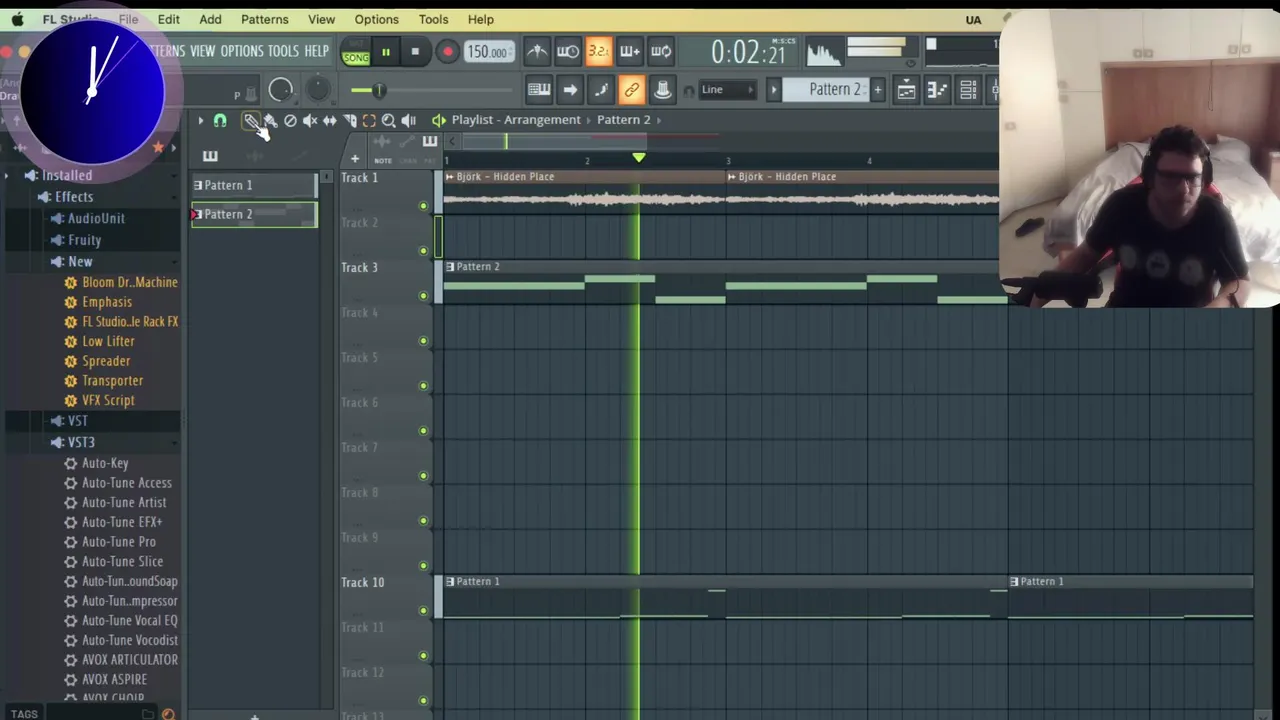Toggle the green Playlist snap magnet

[x=220, y=120]
